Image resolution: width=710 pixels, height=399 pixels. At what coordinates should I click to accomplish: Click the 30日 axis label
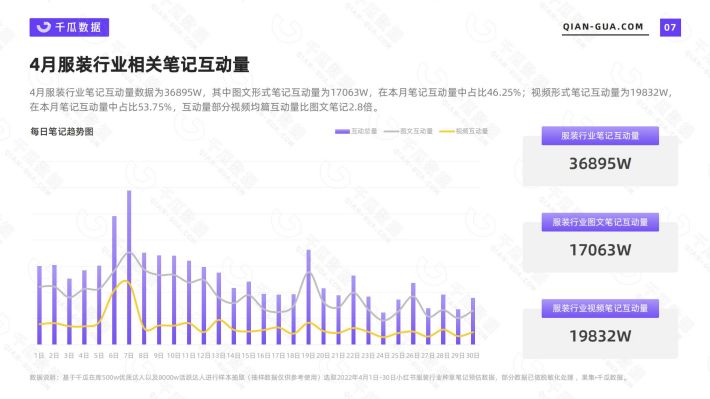tap(472, 356)
